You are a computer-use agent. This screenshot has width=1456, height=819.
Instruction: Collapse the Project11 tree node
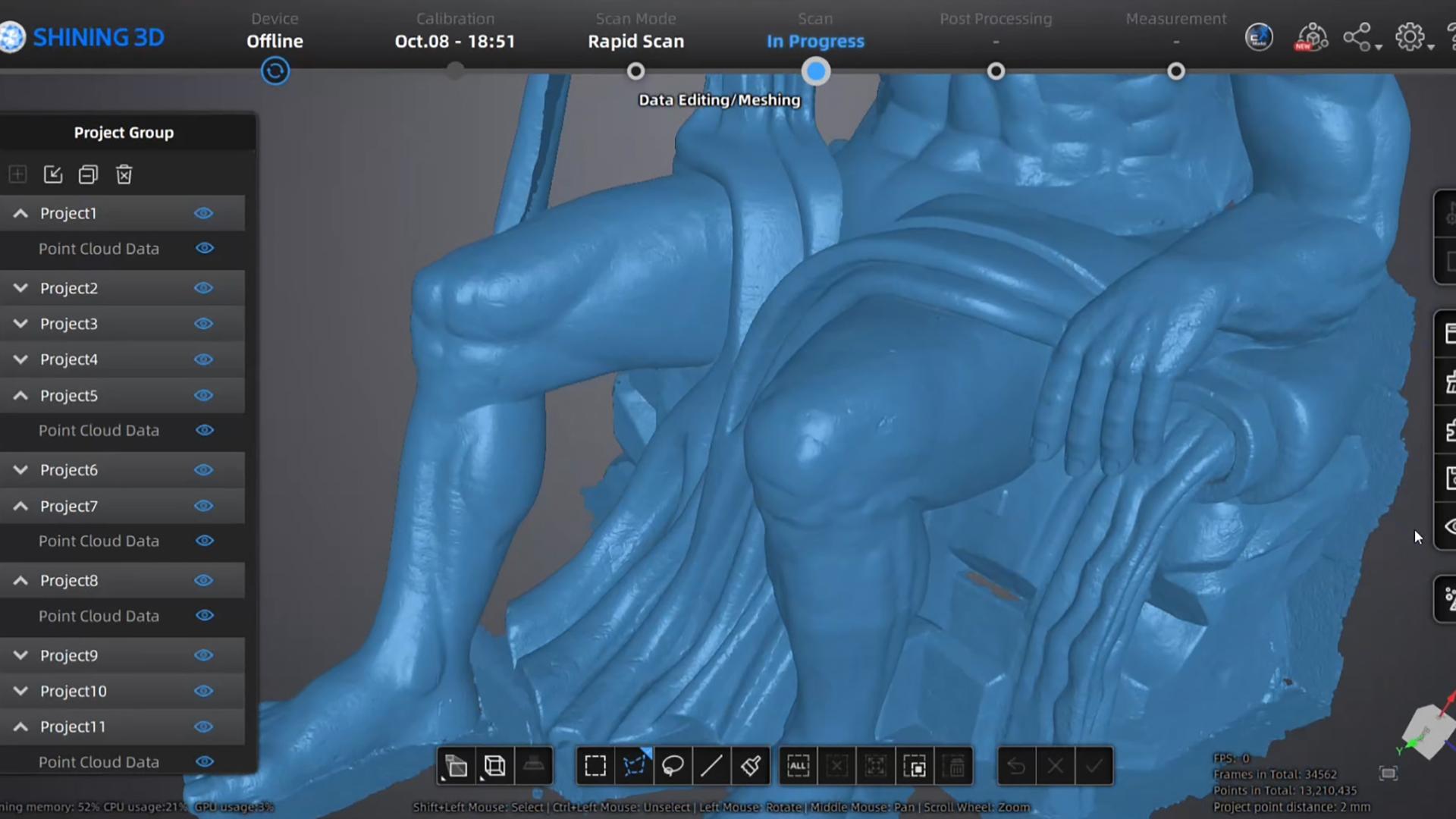tap(20, 726)
